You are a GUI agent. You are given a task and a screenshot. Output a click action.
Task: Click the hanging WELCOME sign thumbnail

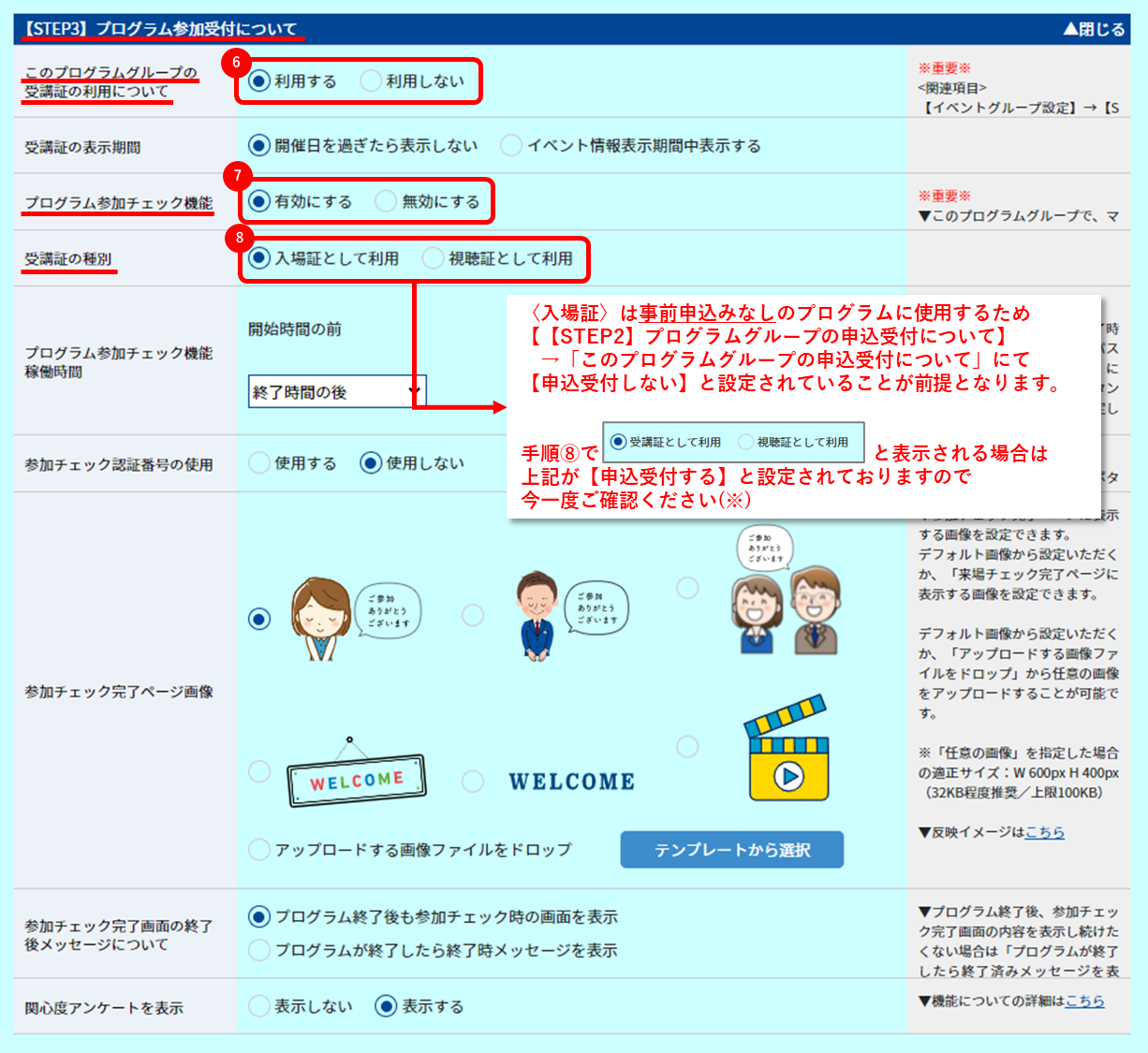point(355,772)
